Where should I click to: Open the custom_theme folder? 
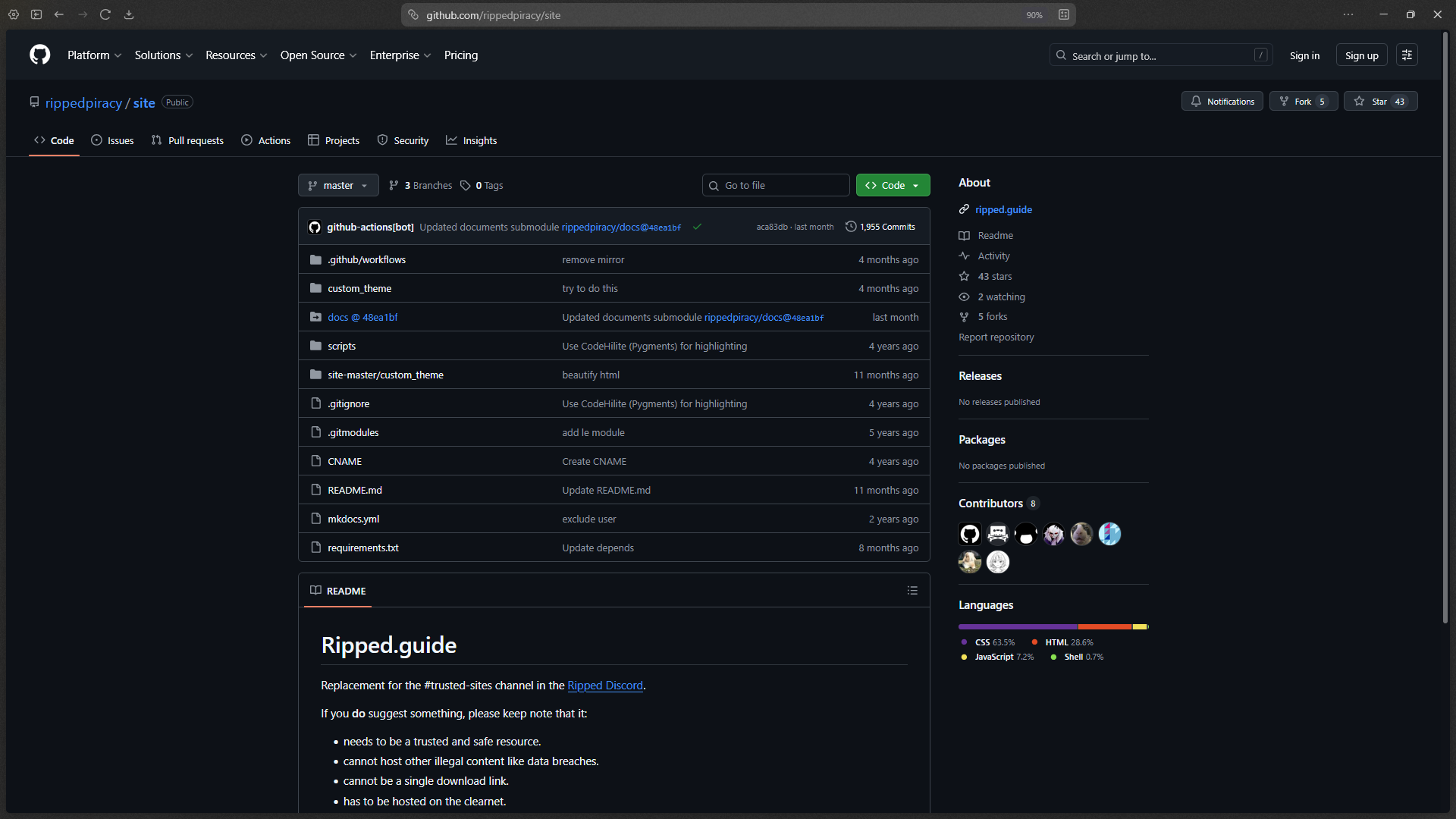(359, 288)
